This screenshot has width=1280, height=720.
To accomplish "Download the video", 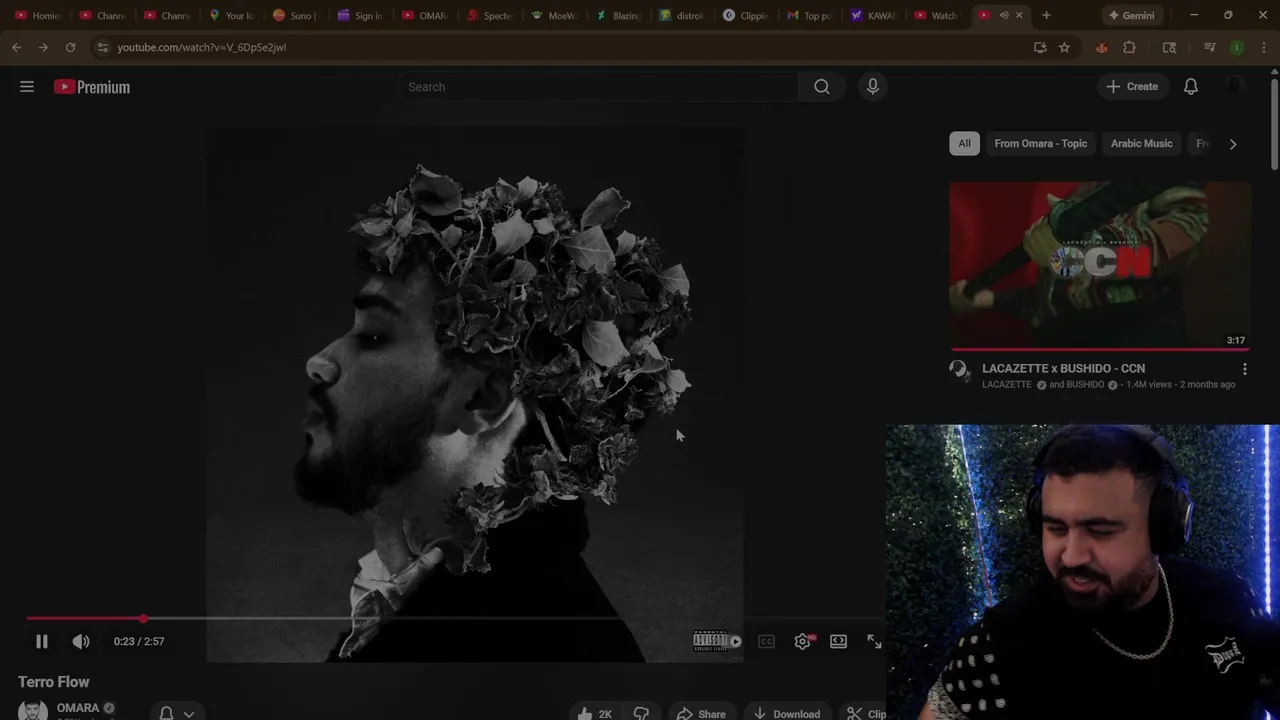I will click(x=787, y=713).
